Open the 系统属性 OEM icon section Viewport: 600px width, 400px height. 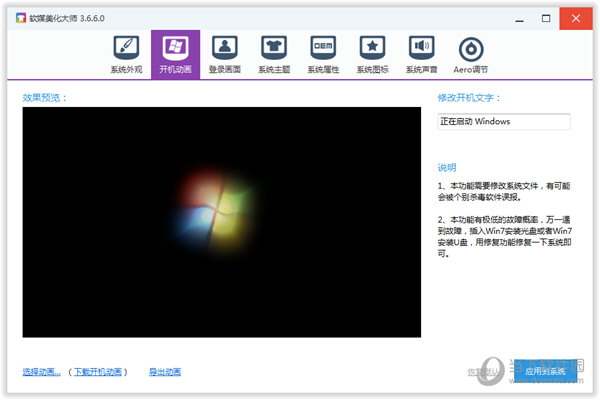coord(323,55)
